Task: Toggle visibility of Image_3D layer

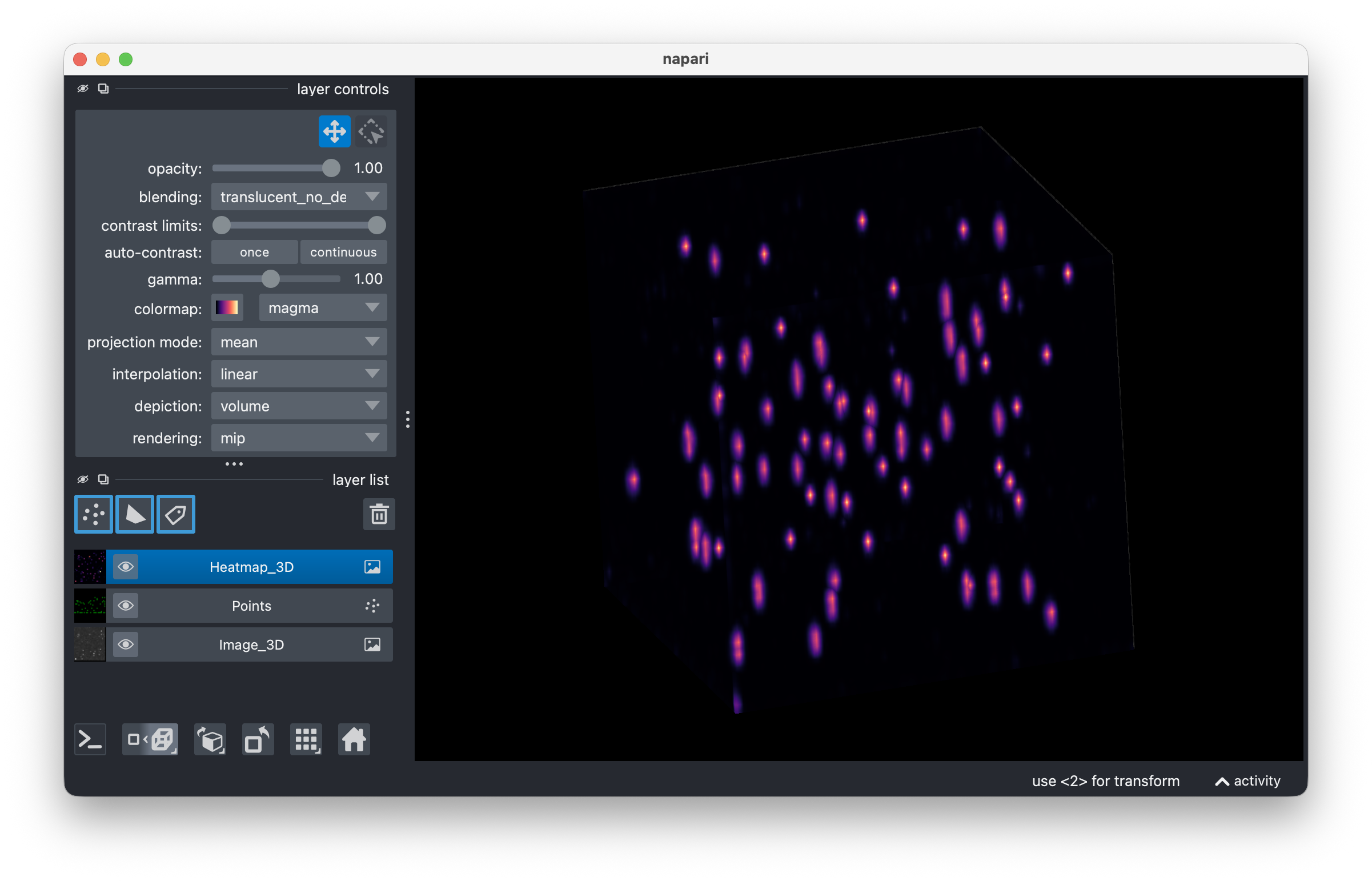Action: click(126, 644)
